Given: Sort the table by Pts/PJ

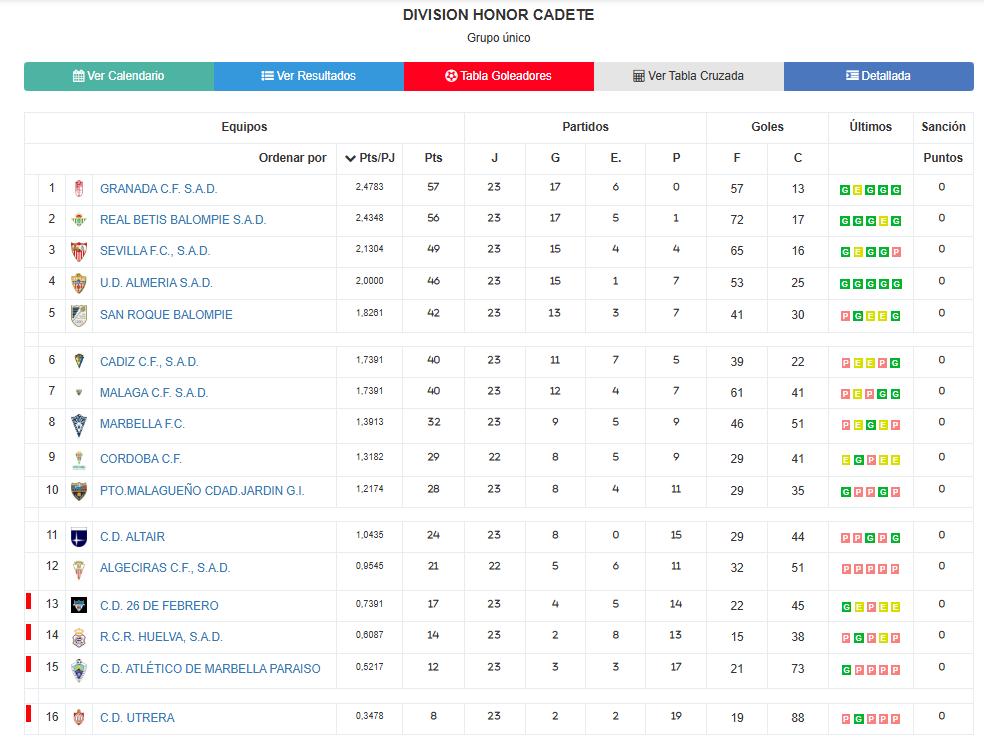Looking at the screenshot, I should pos(370,158).
